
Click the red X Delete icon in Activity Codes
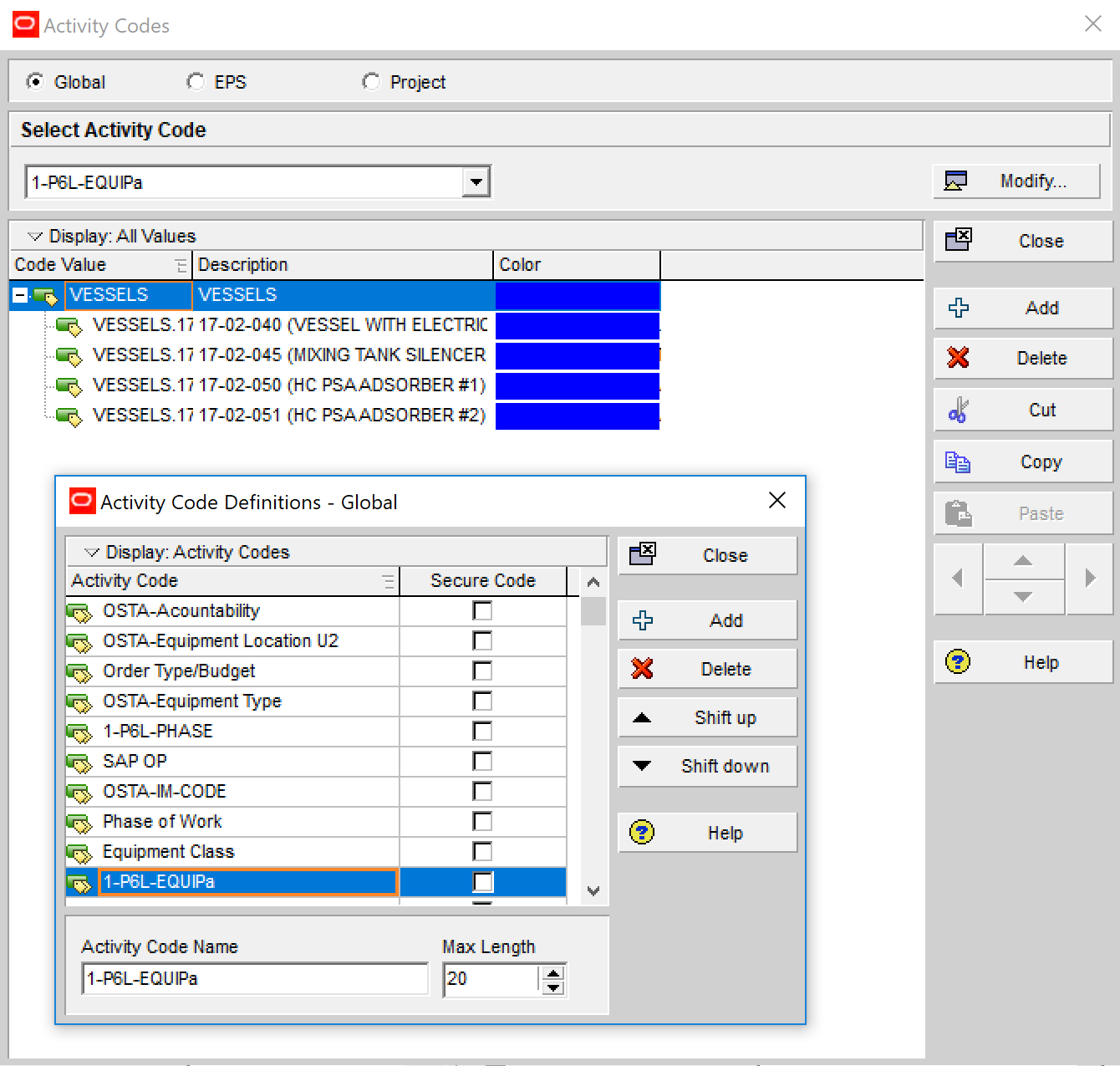point(958,358)
